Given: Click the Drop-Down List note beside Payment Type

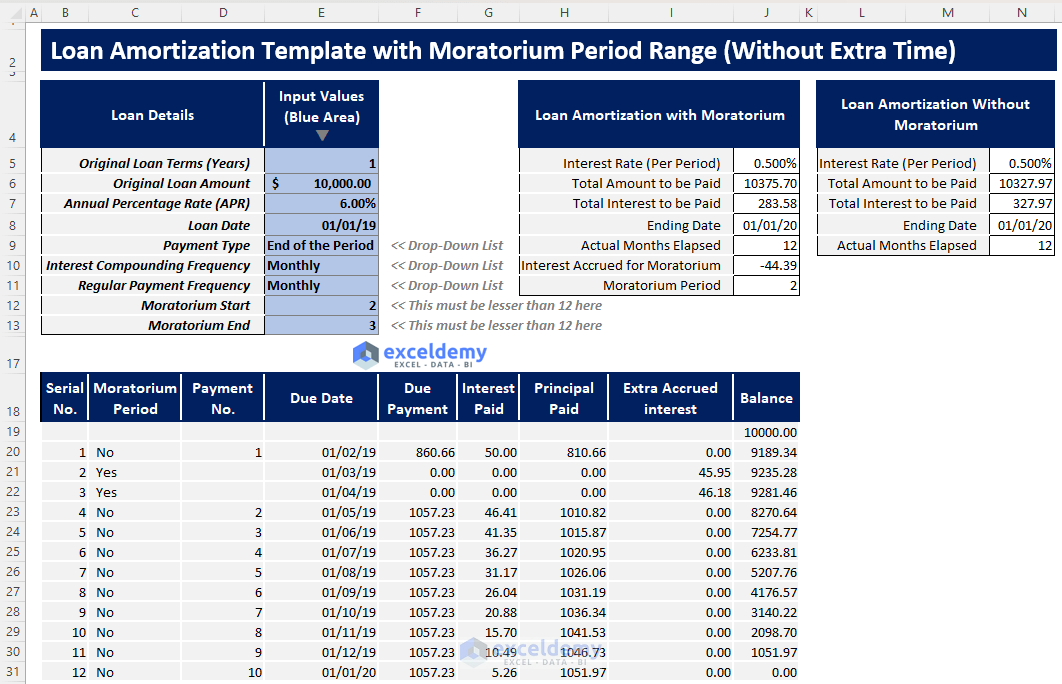Looking at the screenshot, I should 447,245.
